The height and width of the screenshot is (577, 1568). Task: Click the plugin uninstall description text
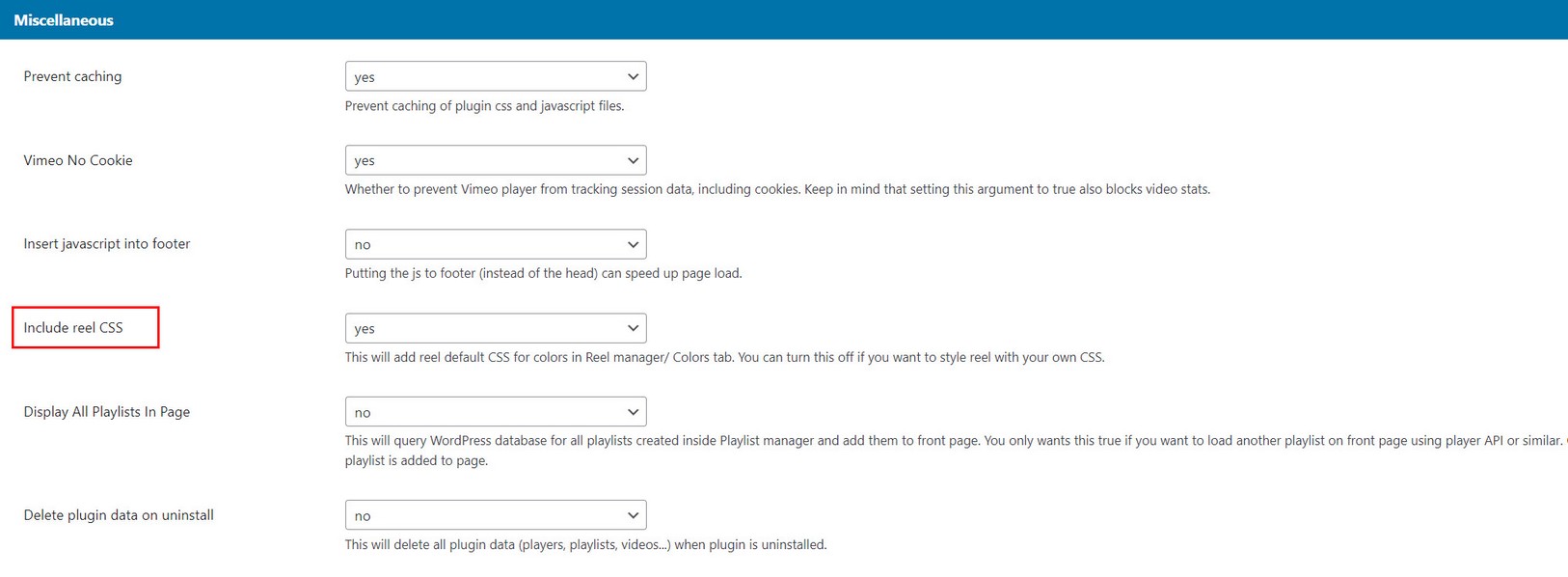(585, 545)
